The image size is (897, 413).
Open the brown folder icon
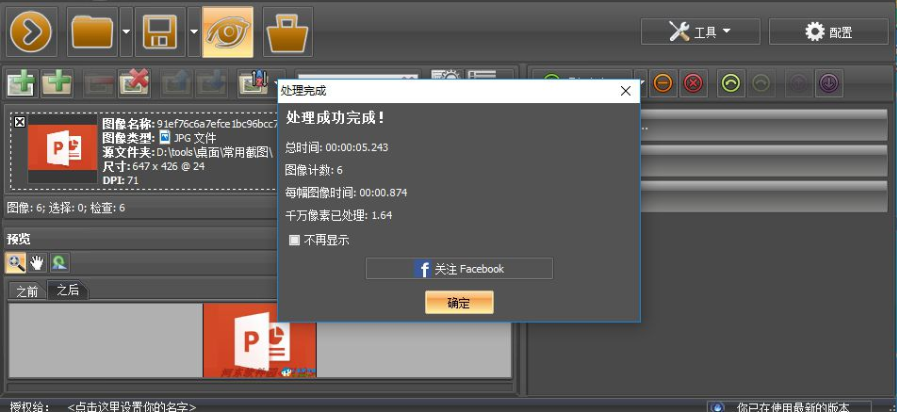(x=92, y=32)
